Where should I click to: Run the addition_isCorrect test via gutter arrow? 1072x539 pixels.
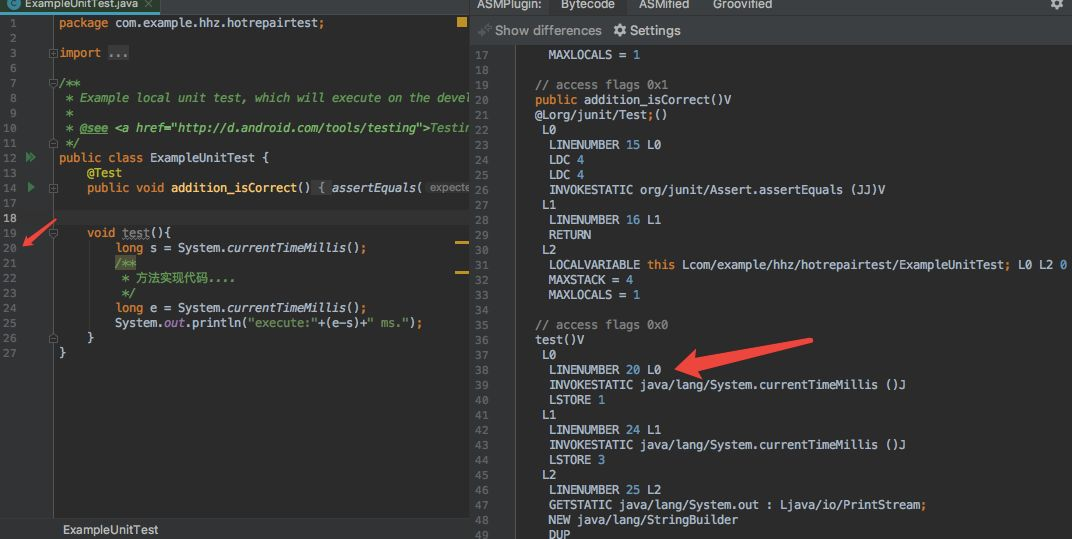31,187
